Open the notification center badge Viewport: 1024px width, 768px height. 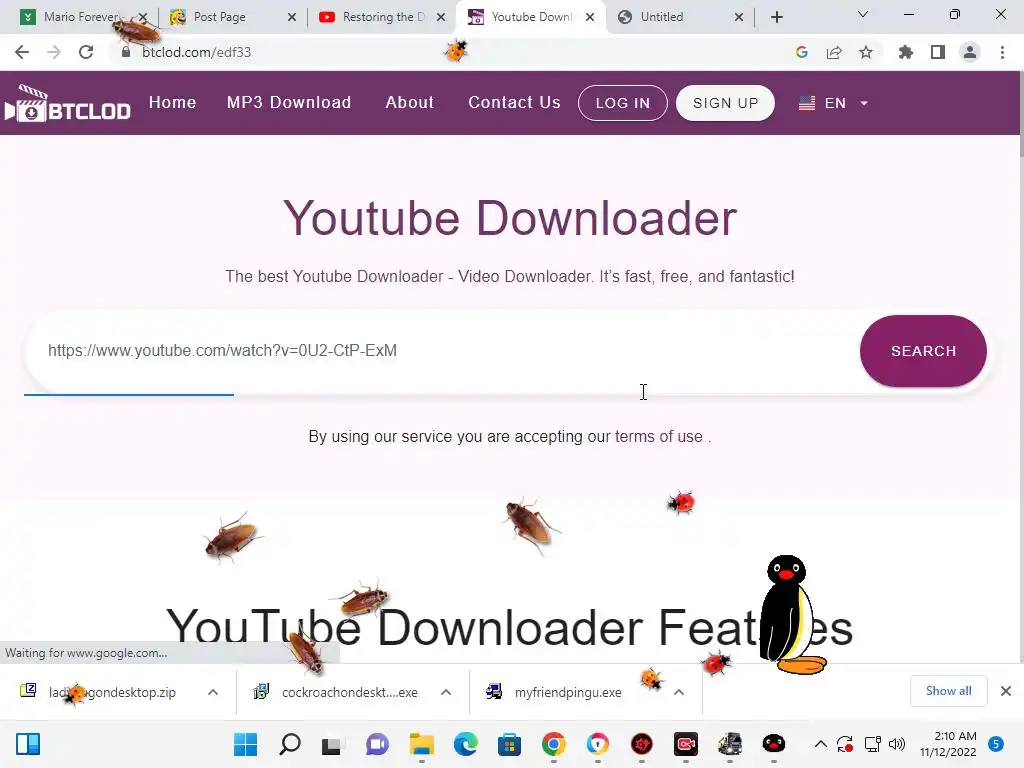point(996,744)
